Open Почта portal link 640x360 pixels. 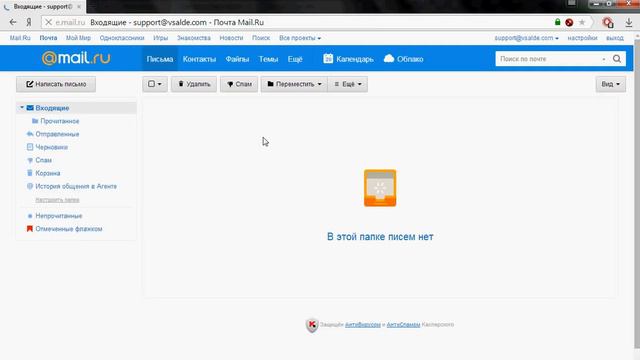(x=48, y=38)
